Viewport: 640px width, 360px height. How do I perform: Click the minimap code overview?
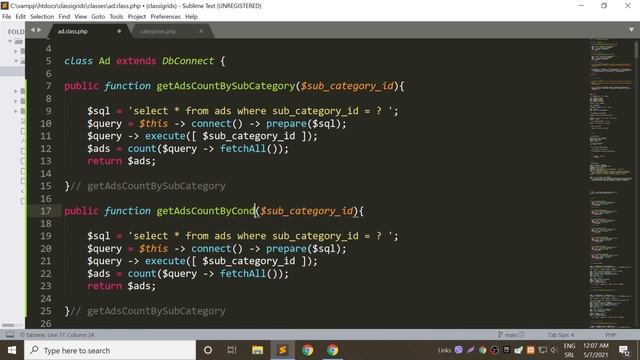click(611, 183)
